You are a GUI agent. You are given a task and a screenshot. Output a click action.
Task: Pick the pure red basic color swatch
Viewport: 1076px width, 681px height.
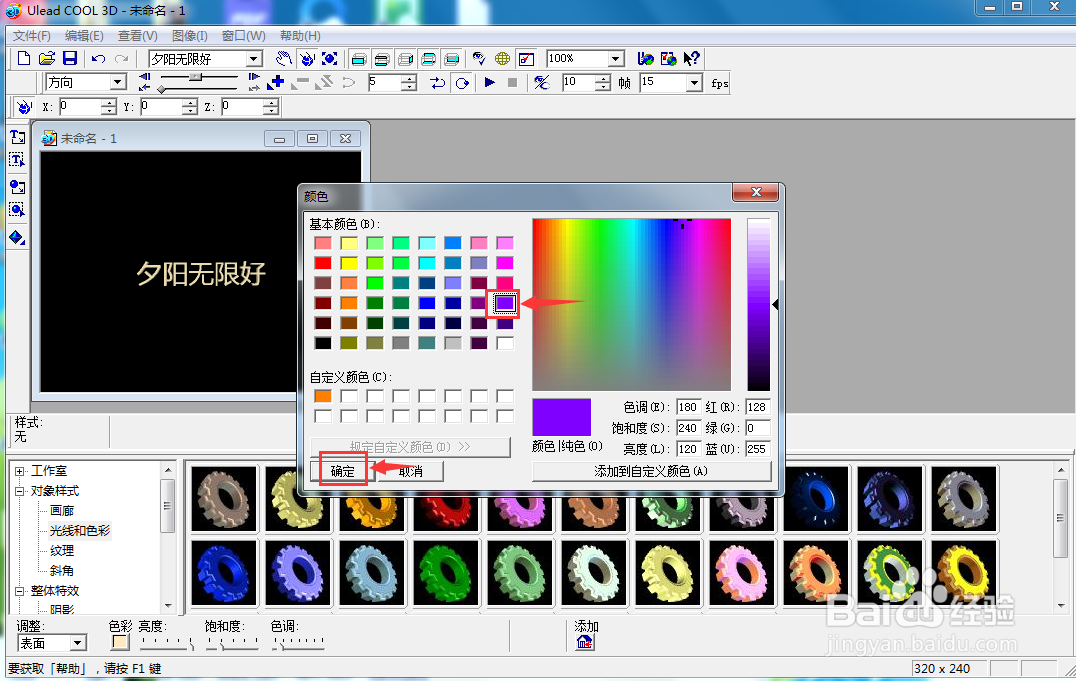point(323,263)
